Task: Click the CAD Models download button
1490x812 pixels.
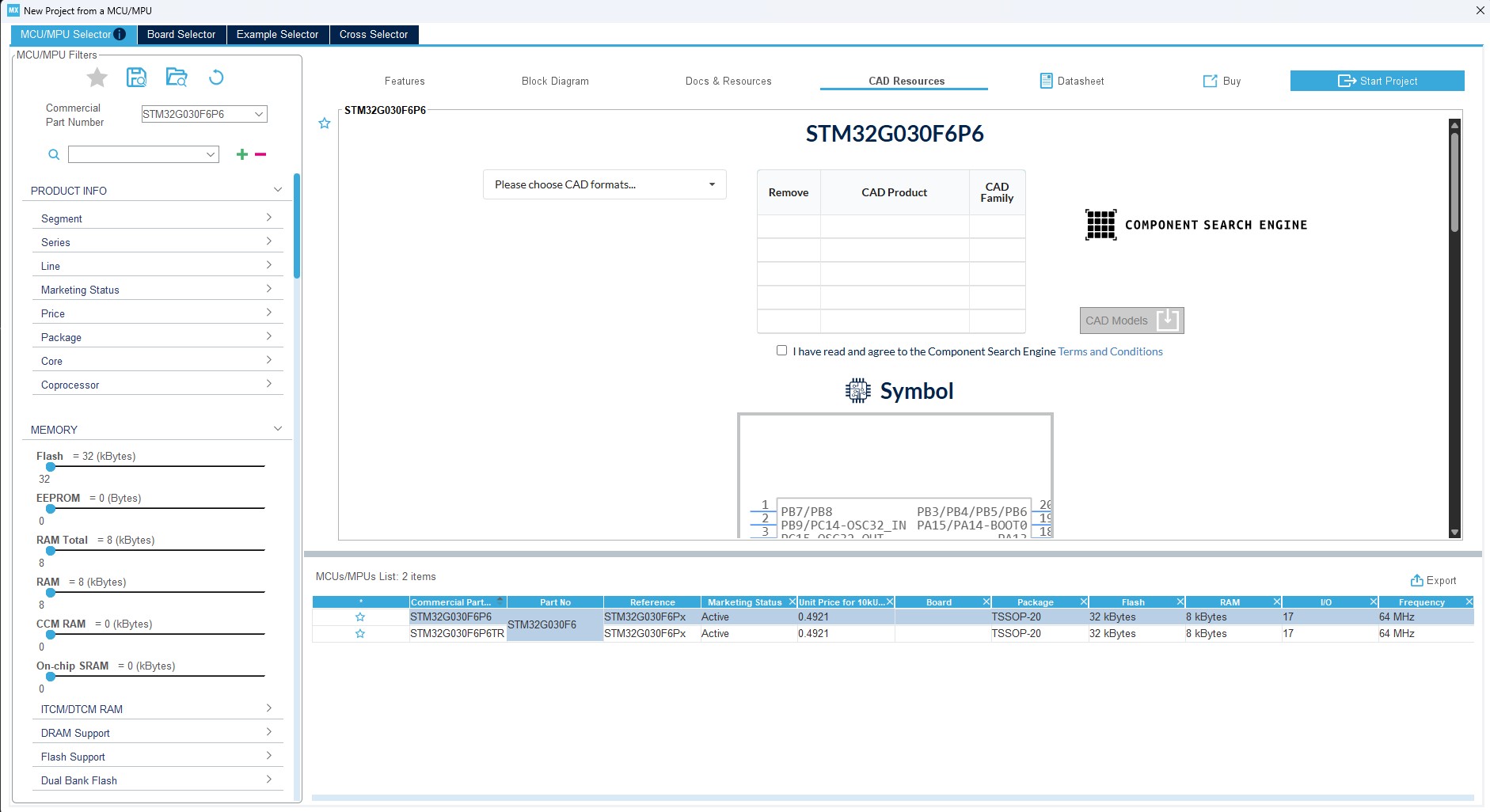Action: coord(1132,321)
